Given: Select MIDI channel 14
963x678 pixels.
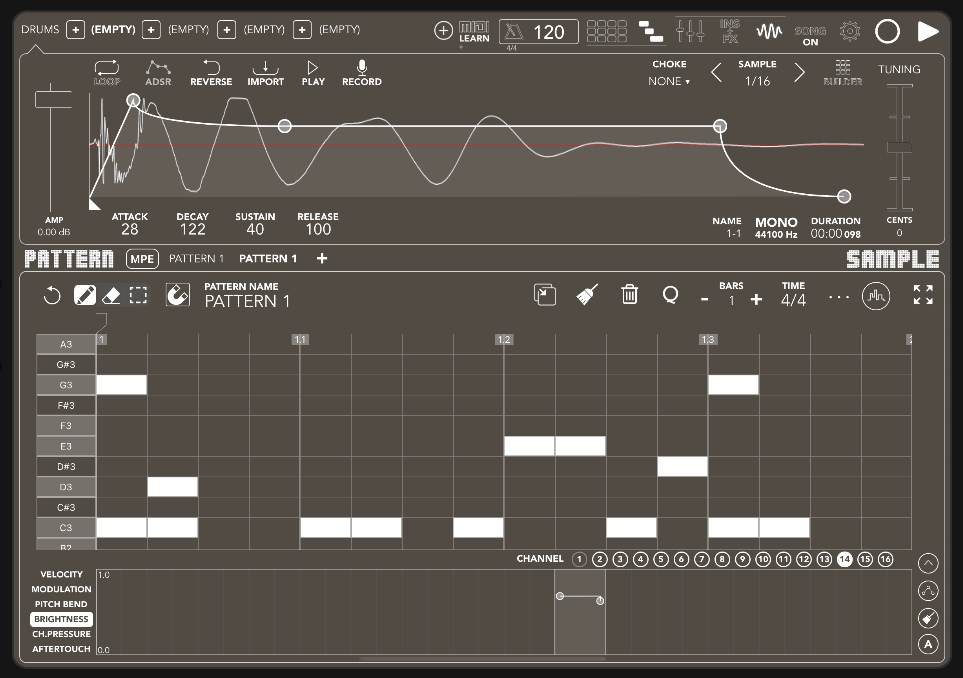Looking at the screenshot, I should [844, 559].
